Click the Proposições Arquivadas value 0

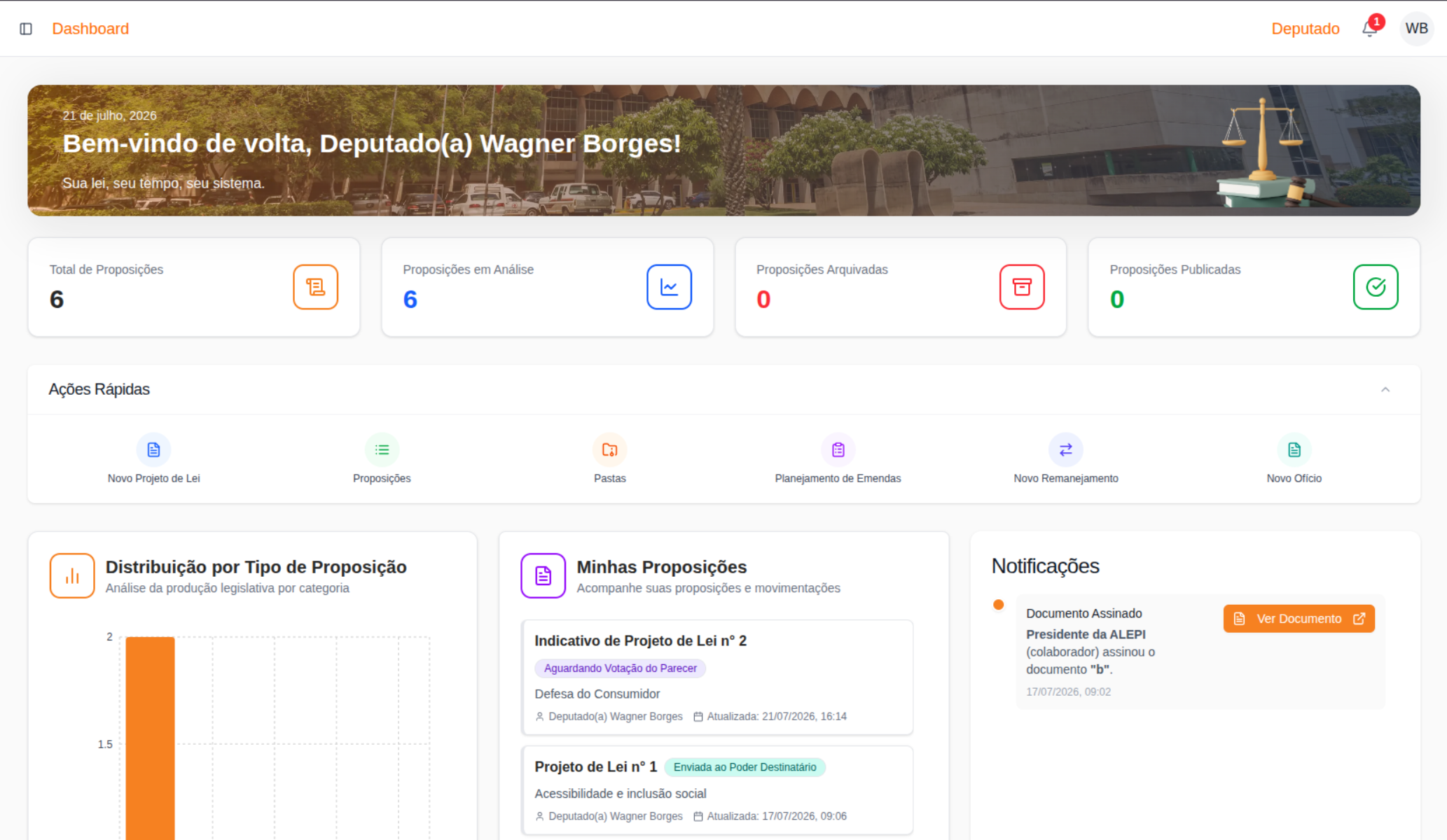pyautogui.click(x=763, y=300)
